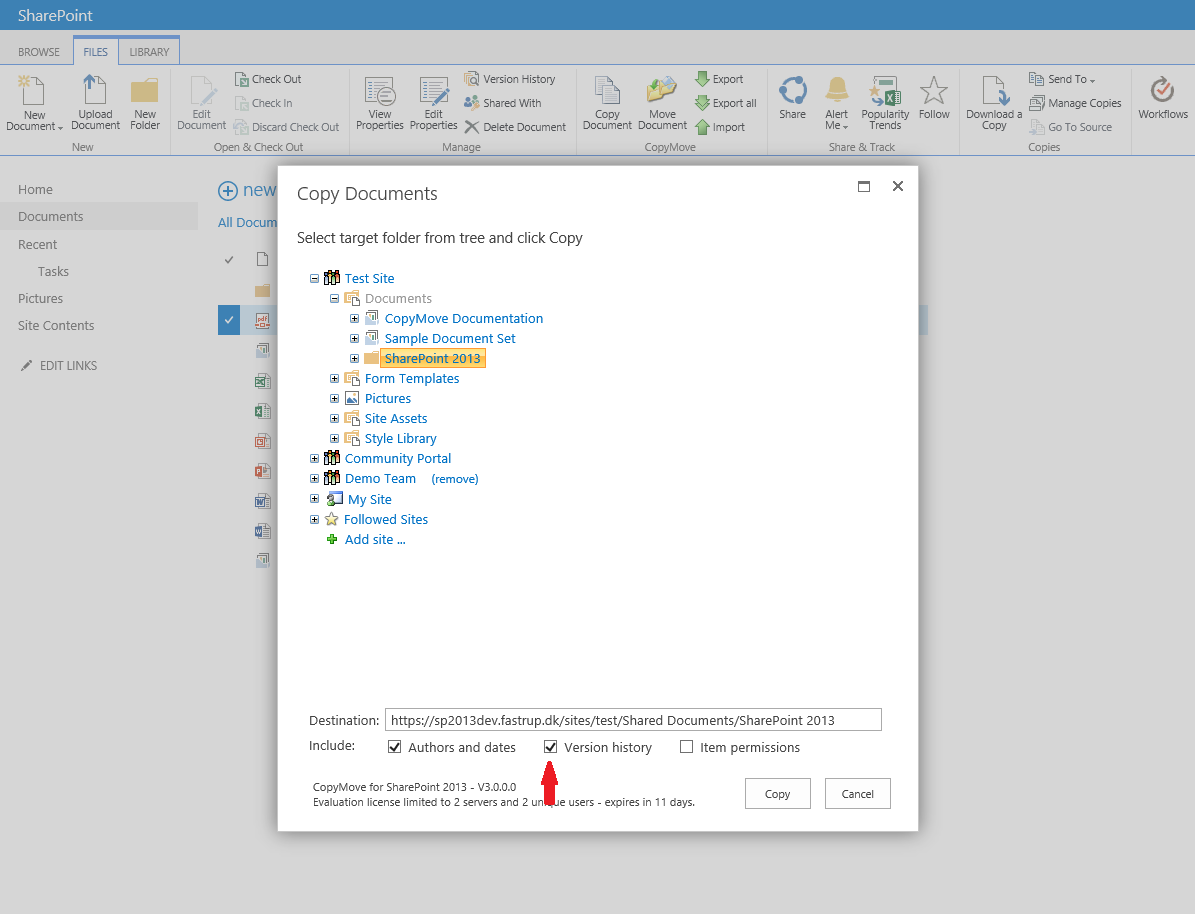Expand the Community Portal node
Viewport: 1195px width, 914px height.
click(x=314, y=458)
